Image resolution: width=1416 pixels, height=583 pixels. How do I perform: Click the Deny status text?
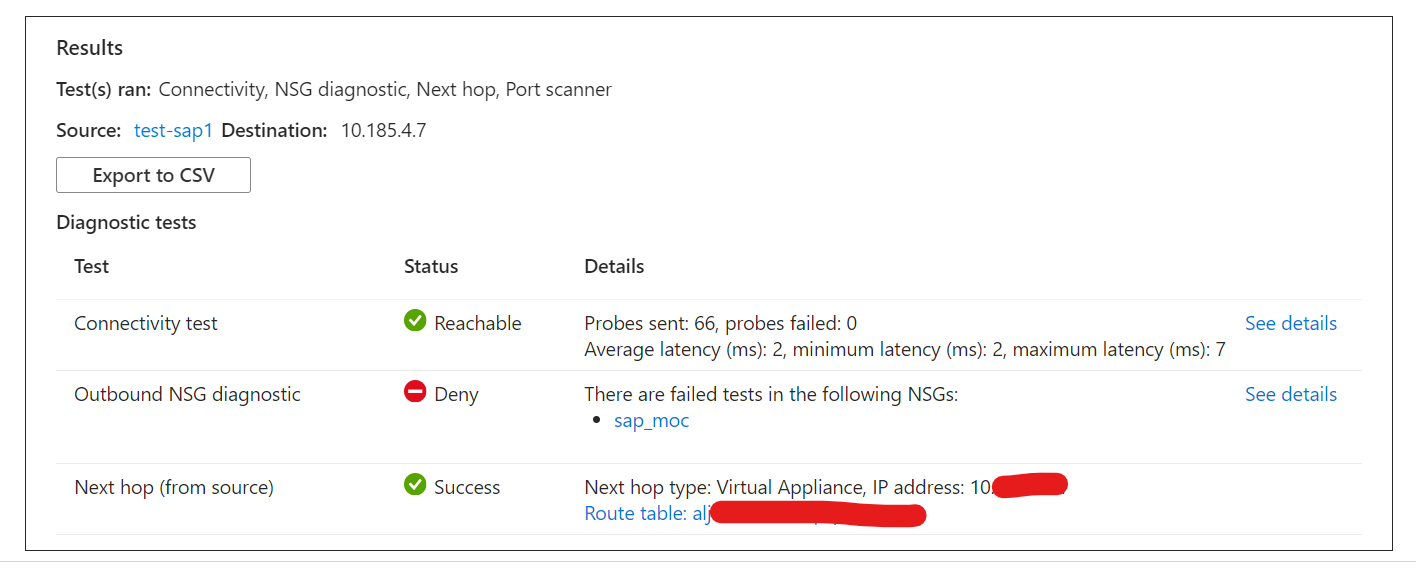456,394
